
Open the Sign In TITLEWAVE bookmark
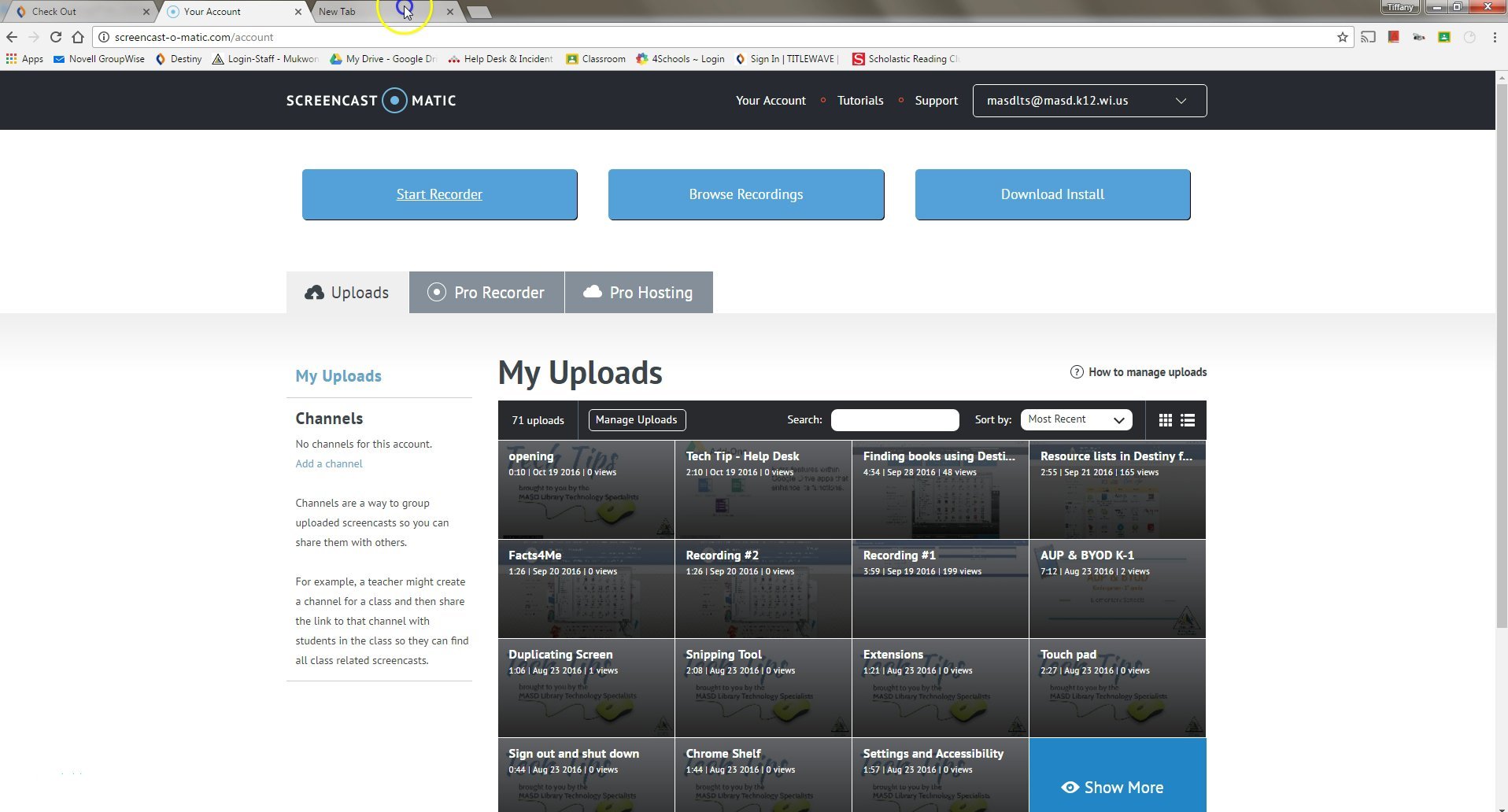pos(786,59)
